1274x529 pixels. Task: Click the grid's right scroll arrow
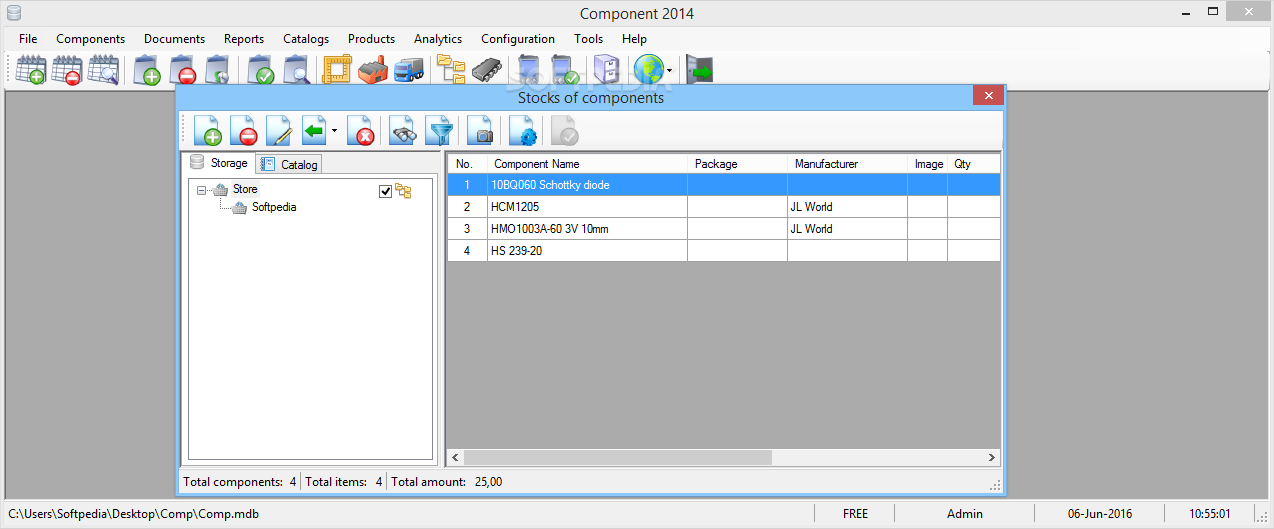tap(992, 457)
